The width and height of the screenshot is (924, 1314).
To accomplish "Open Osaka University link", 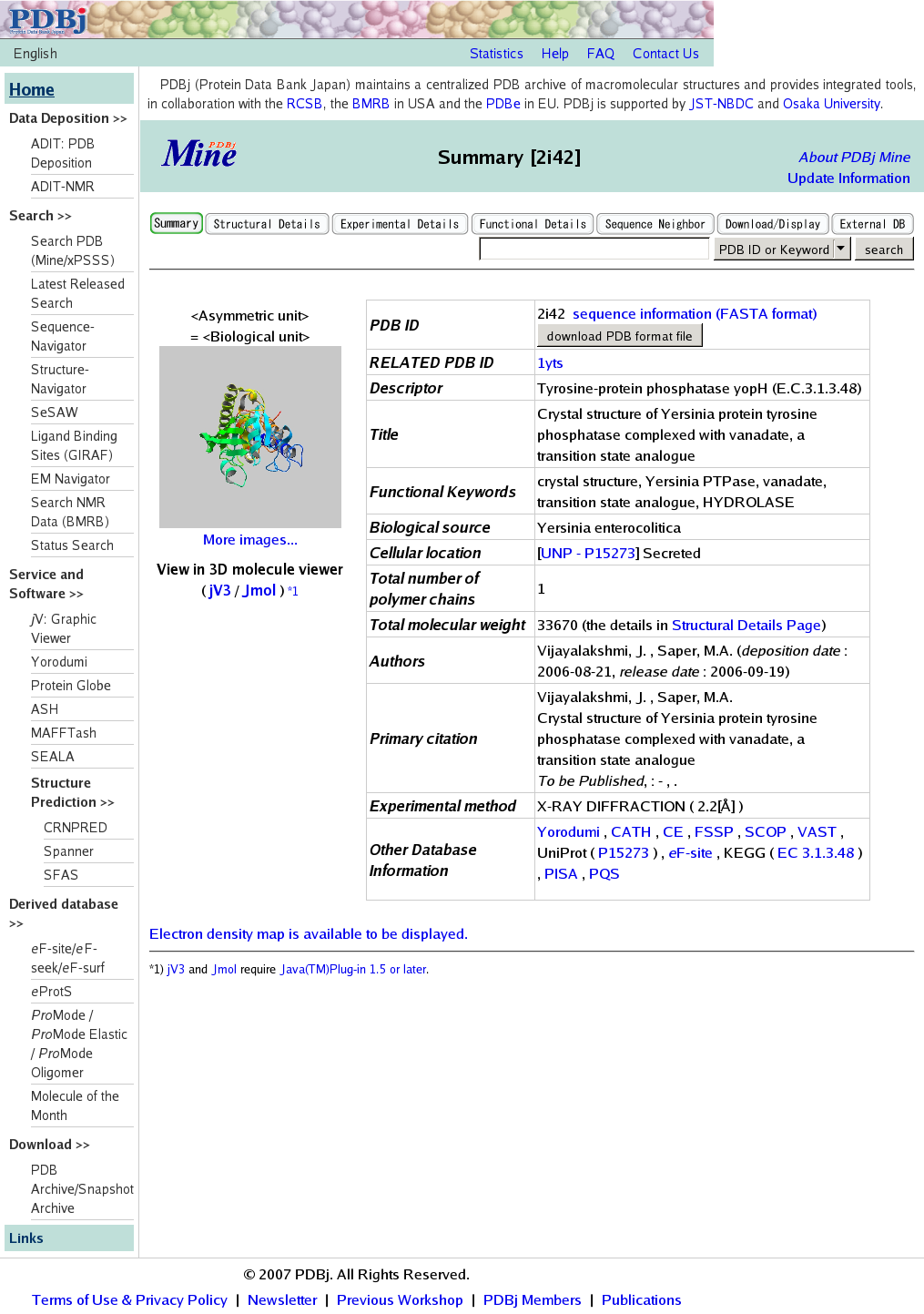I will pos(831,104).
